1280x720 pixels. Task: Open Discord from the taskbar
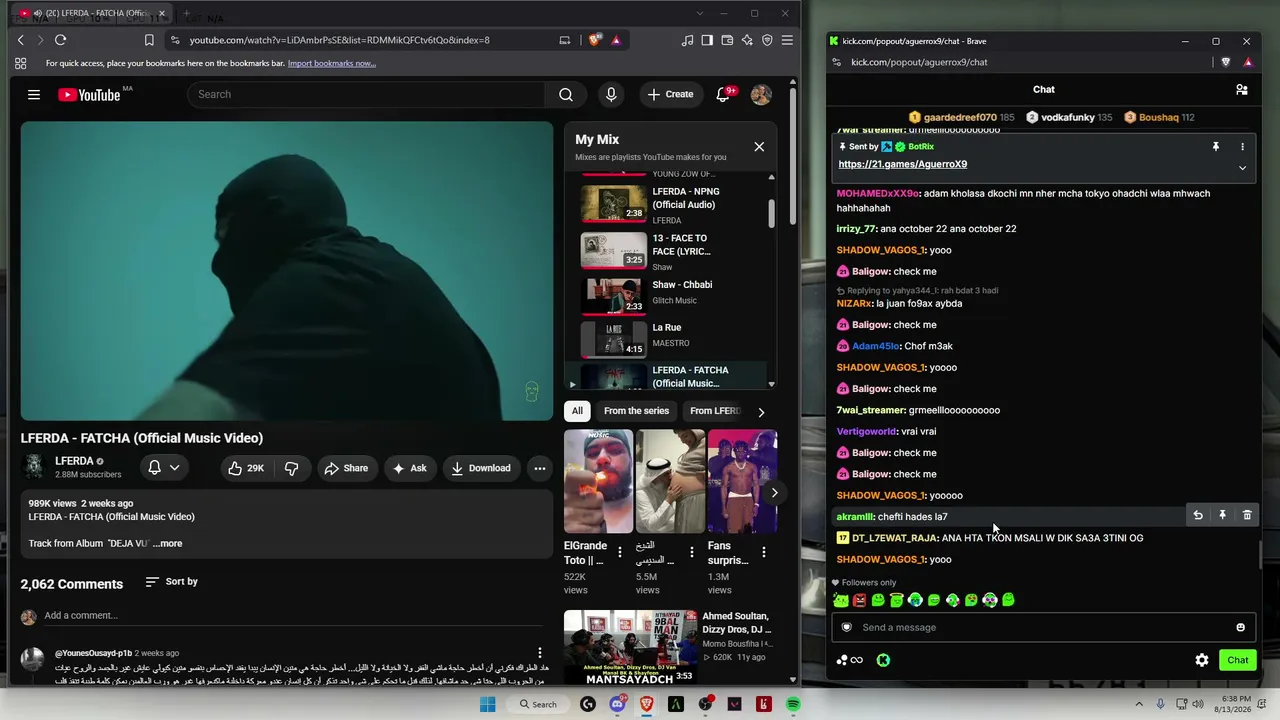(617, 704)
